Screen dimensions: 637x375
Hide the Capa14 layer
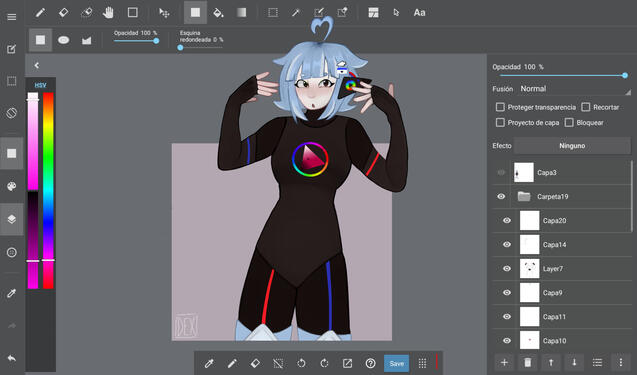[507, 244]
